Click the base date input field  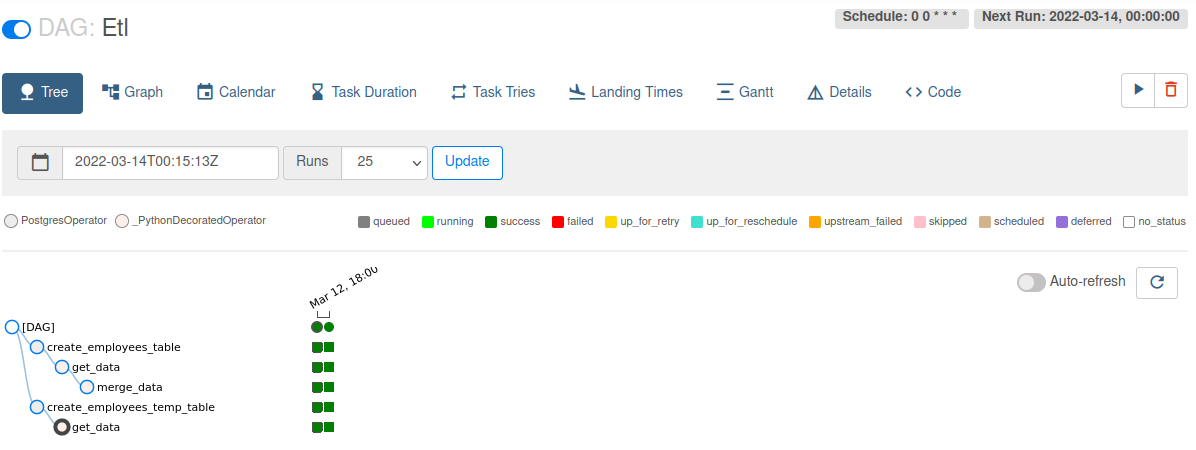170,162
